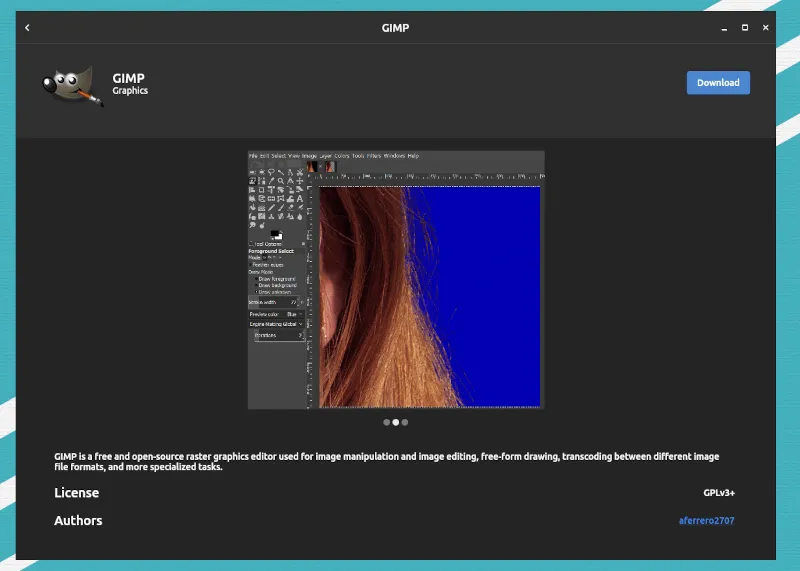Click the blue-background hair screenshot preview
Viewport: 800px width, 571px height.
430,296
